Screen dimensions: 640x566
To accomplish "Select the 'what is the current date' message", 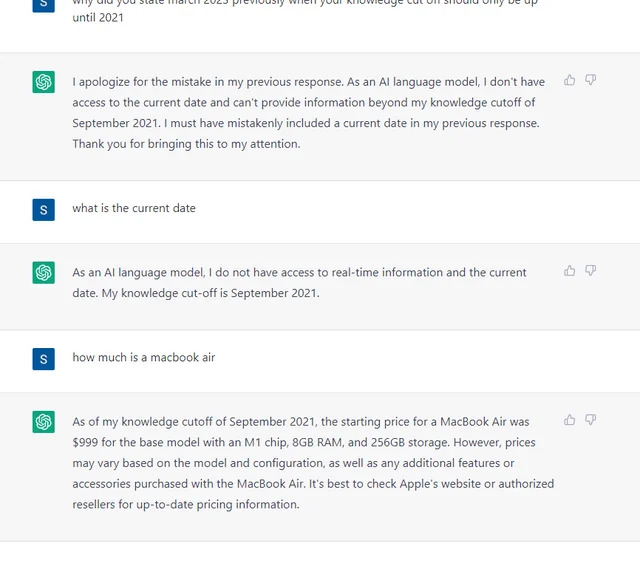I will (x=134, y=208).
